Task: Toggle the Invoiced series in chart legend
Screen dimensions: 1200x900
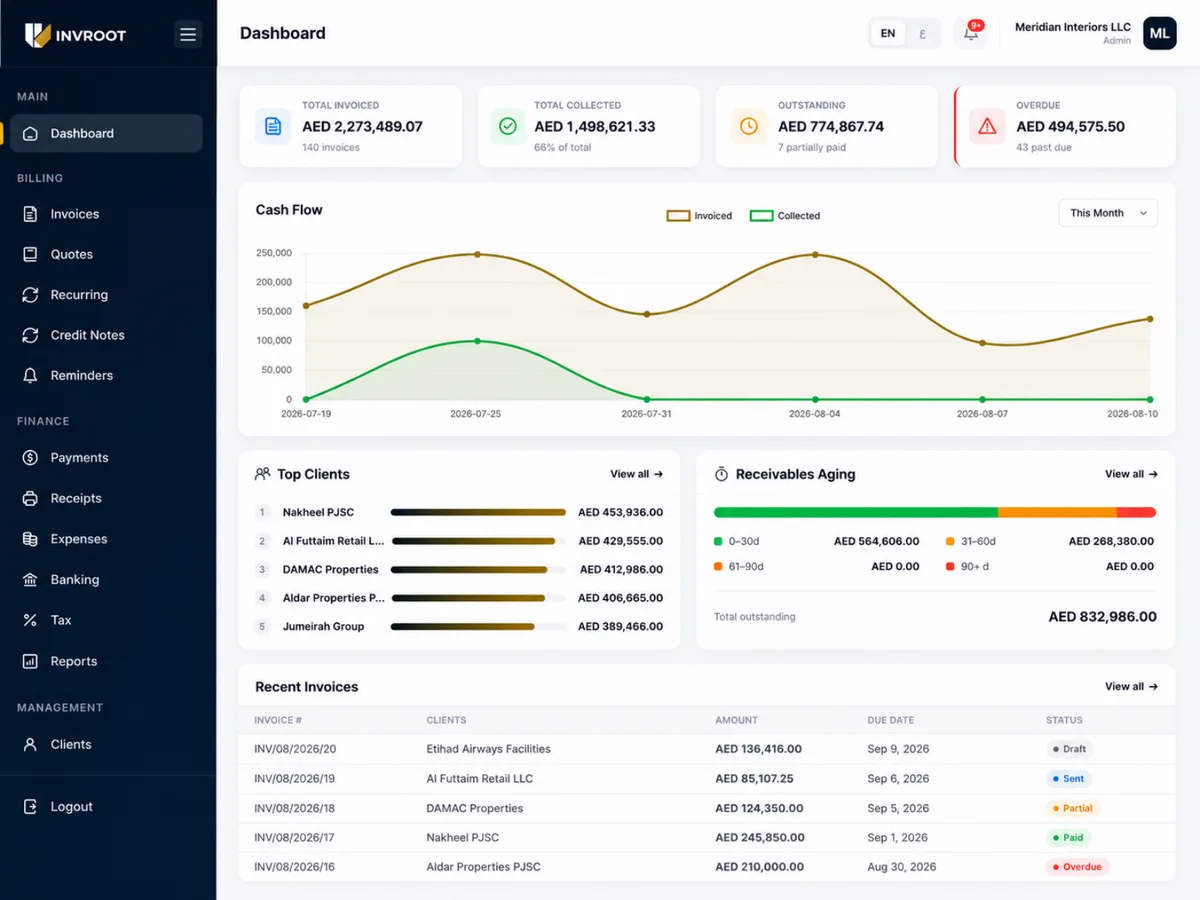Action: tap(700, 216)
